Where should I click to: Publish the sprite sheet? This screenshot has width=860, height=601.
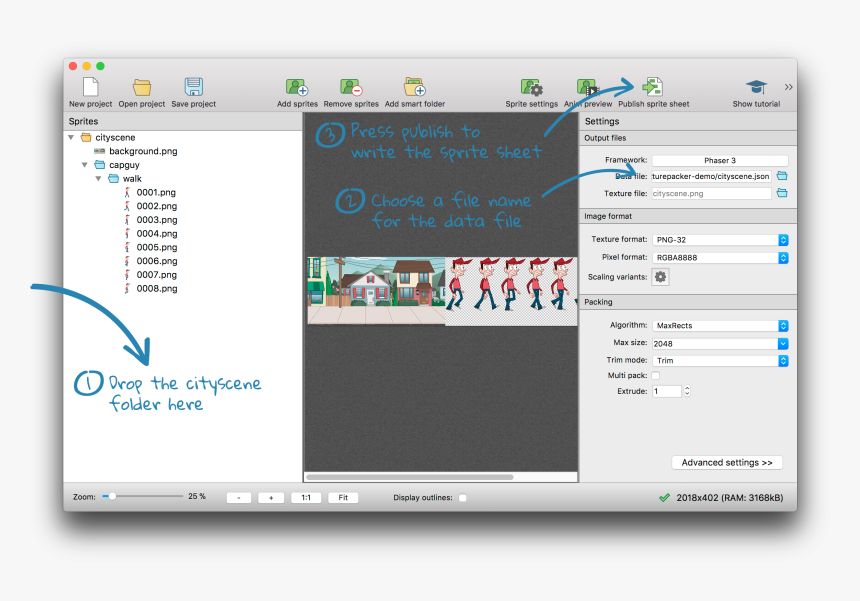pos(653,88)
